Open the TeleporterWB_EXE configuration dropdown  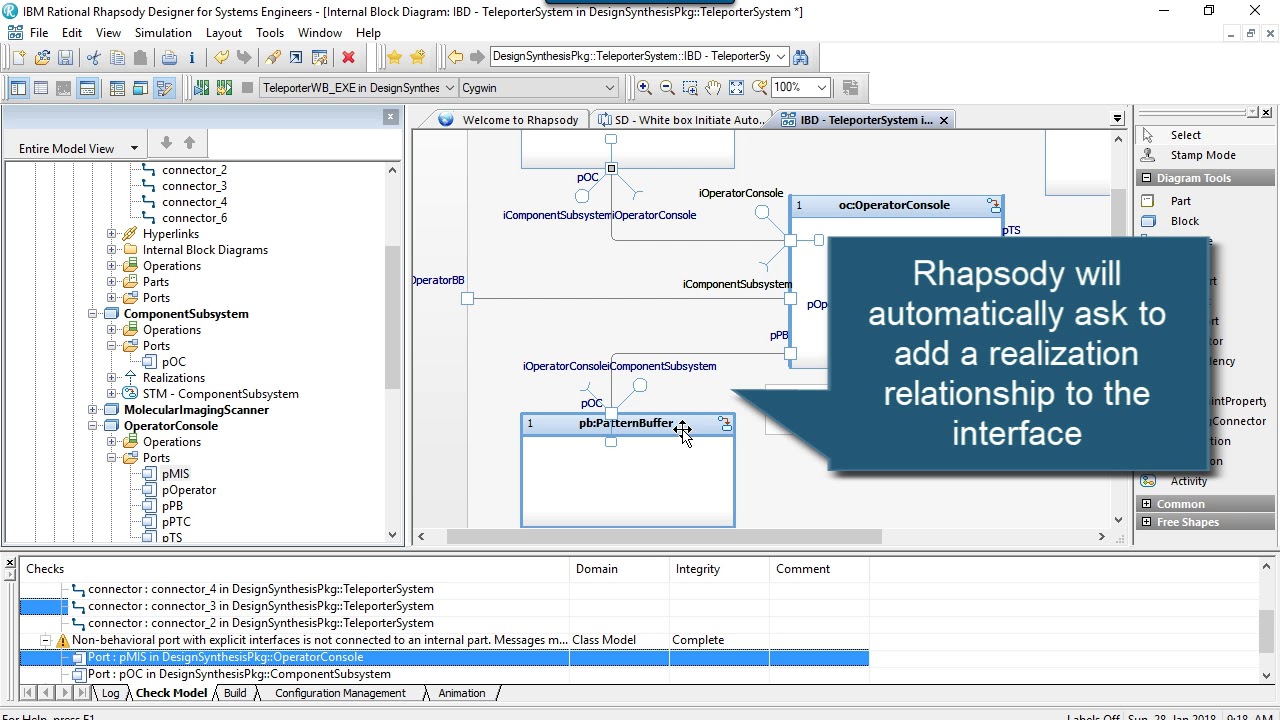pyautogui.click(x=450, y=88)
